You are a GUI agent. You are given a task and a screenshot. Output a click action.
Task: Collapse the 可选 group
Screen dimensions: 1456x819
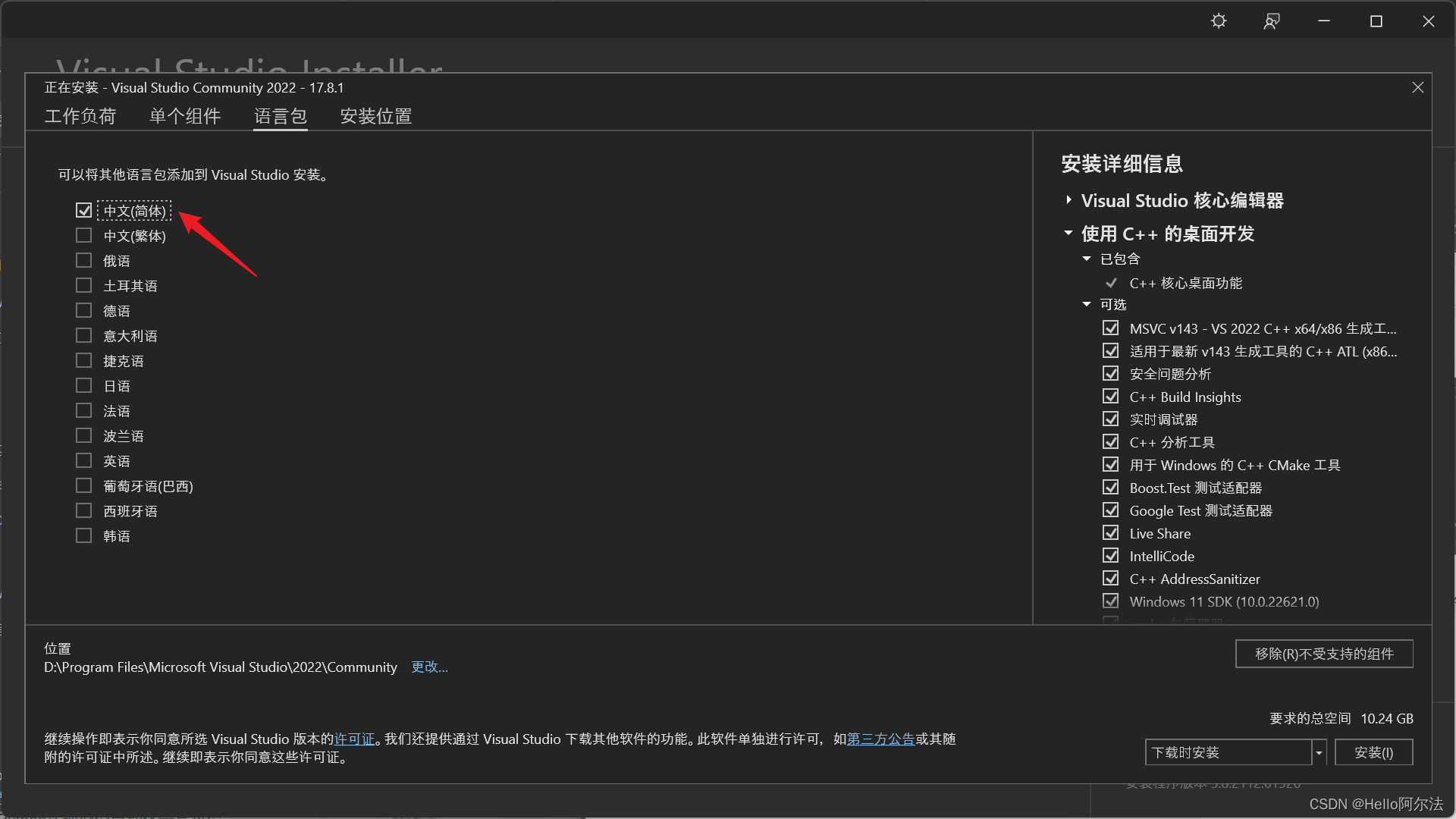1087,305
